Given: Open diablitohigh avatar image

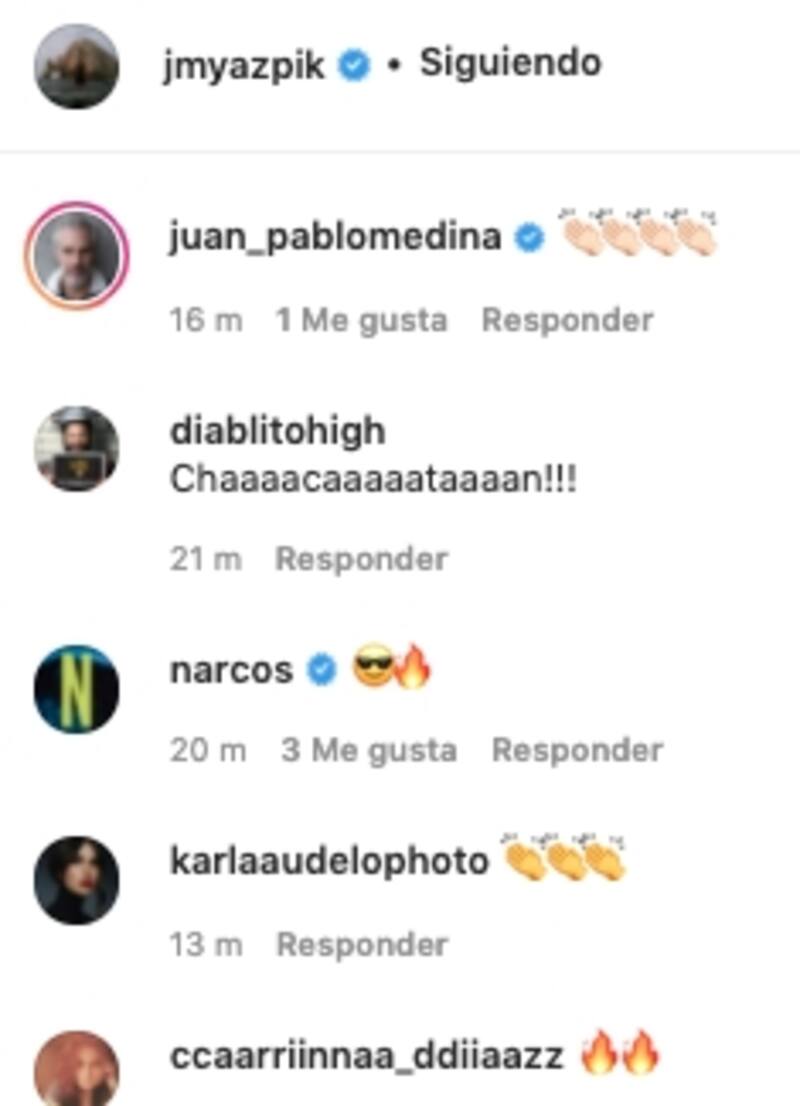Looking at the screenshot, I should (x=76, y=449).
